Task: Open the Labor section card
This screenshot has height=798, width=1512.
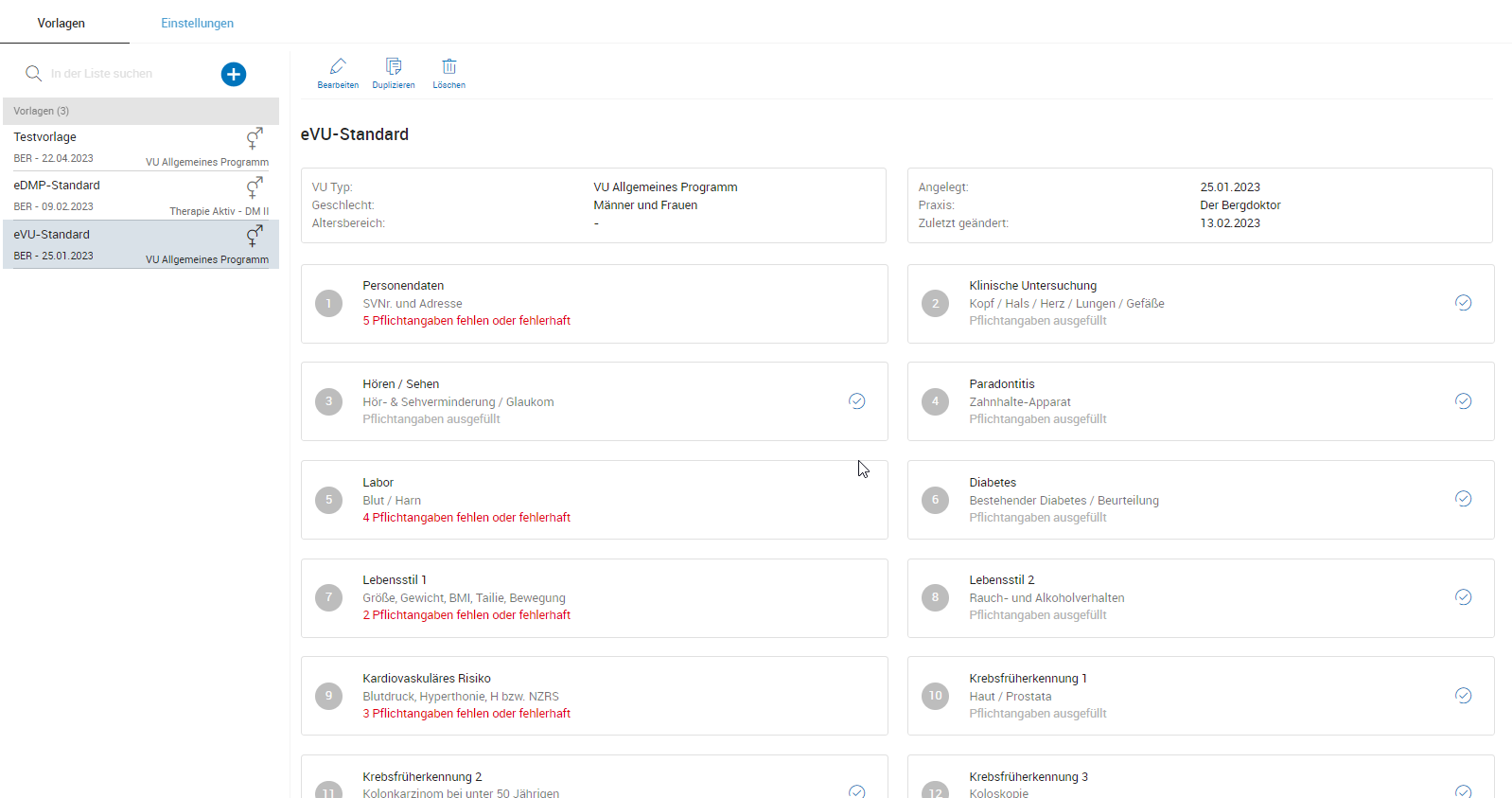Action: pyautogui.click(x=594, y=500)
